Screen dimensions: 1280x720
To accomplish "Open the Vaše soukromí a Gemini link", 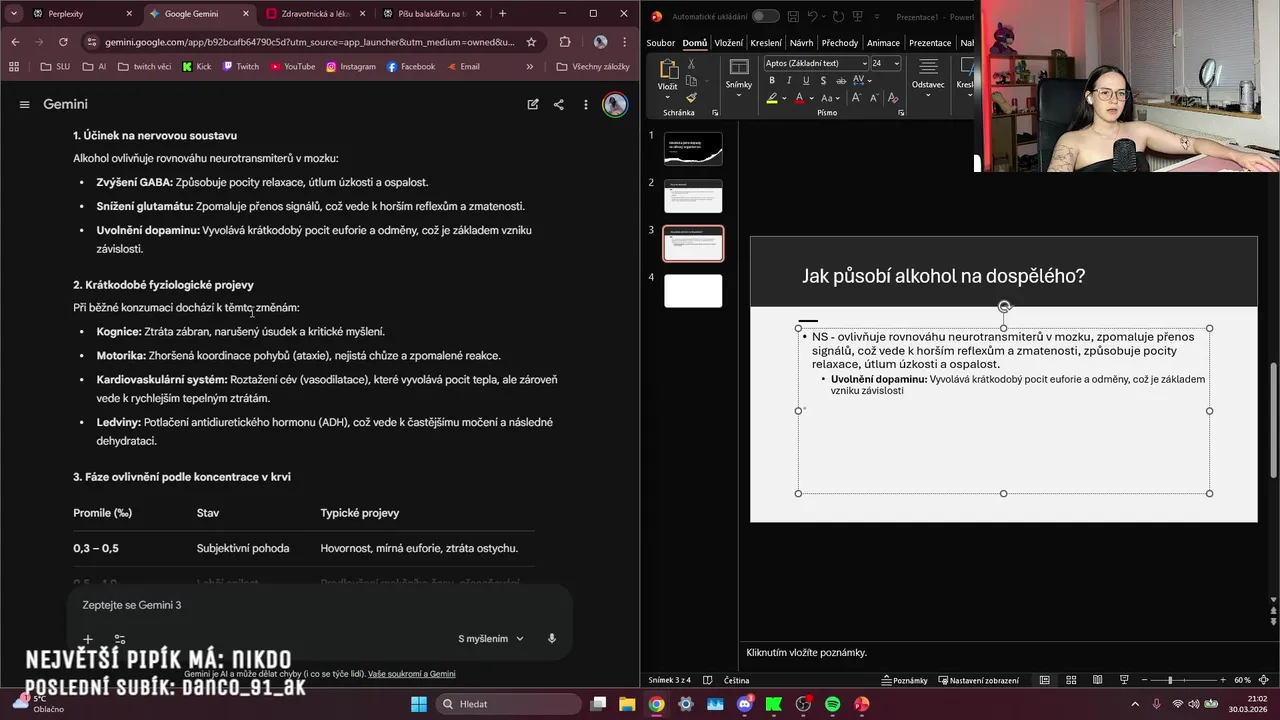I will click(x=411, y=674).
